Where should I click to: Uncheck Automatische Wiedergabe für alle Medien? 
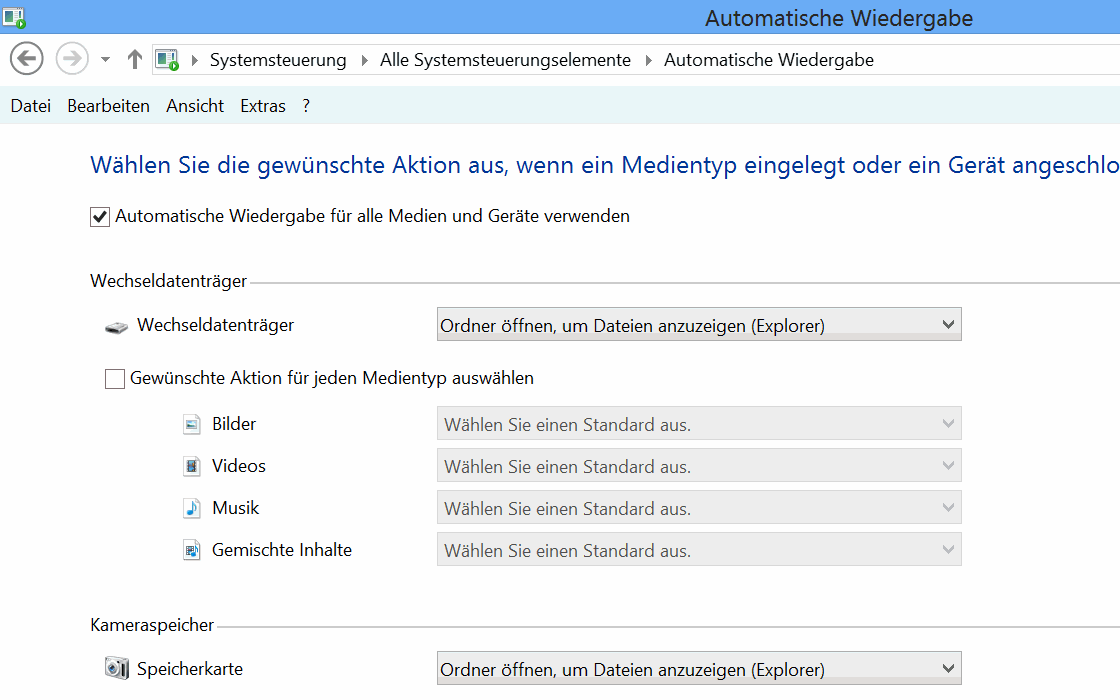pos(100,217)
